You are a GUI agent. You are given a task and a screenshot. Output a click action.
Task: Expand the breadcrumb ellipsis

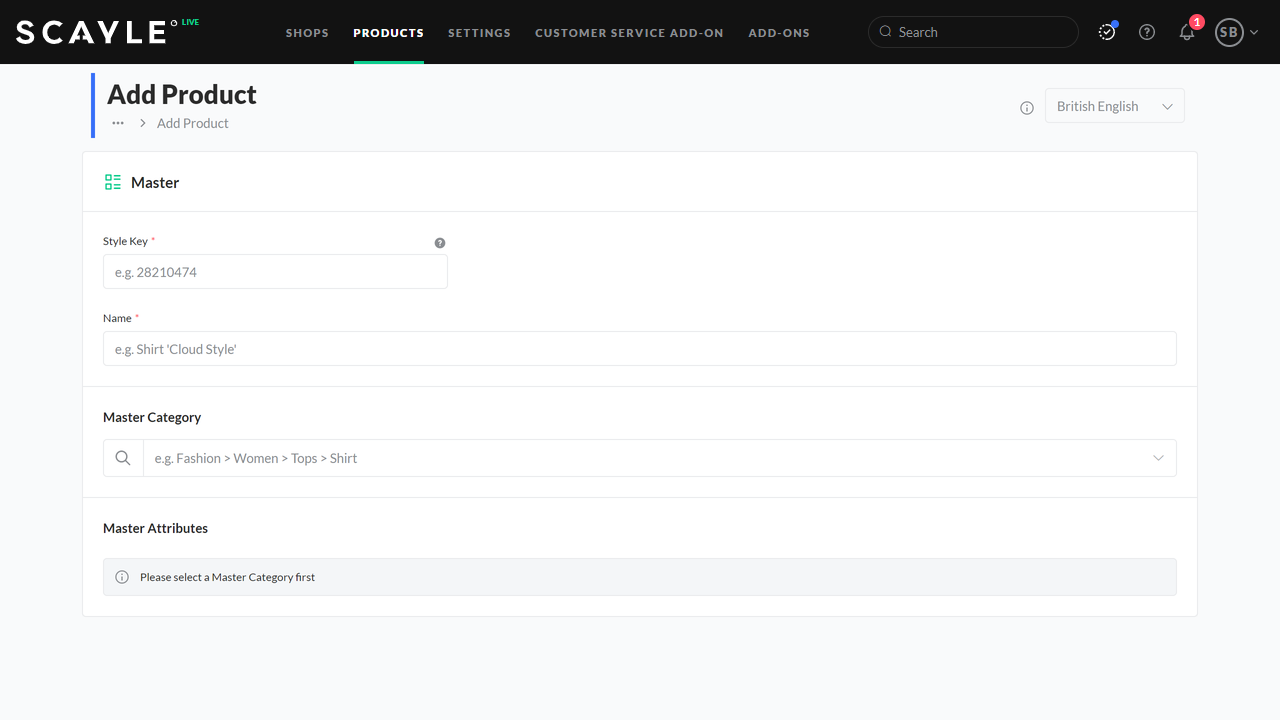coord(118,123)
